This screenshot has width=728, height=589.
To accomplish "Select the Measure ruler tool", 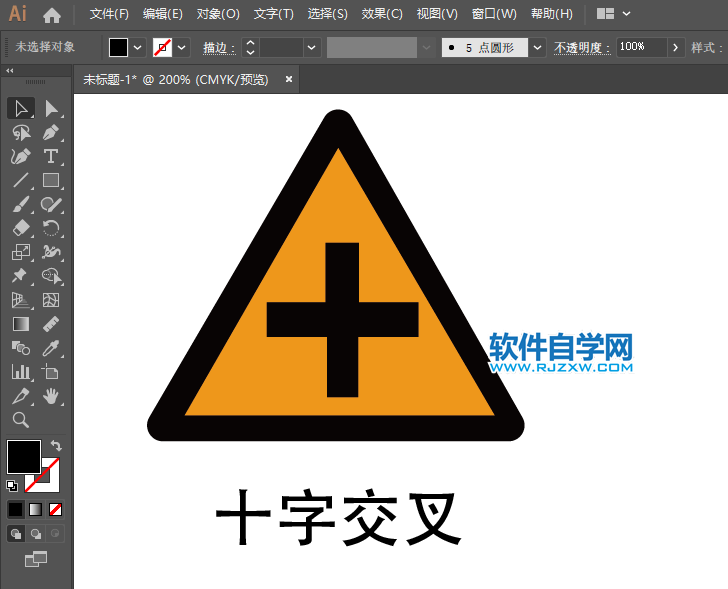I will tap(51, 324).
